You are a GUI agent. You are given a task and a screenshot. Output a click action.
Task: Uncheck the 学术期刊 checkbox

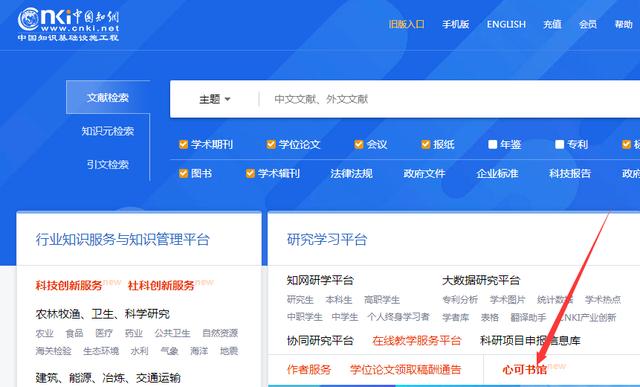[x=183, y=144]
